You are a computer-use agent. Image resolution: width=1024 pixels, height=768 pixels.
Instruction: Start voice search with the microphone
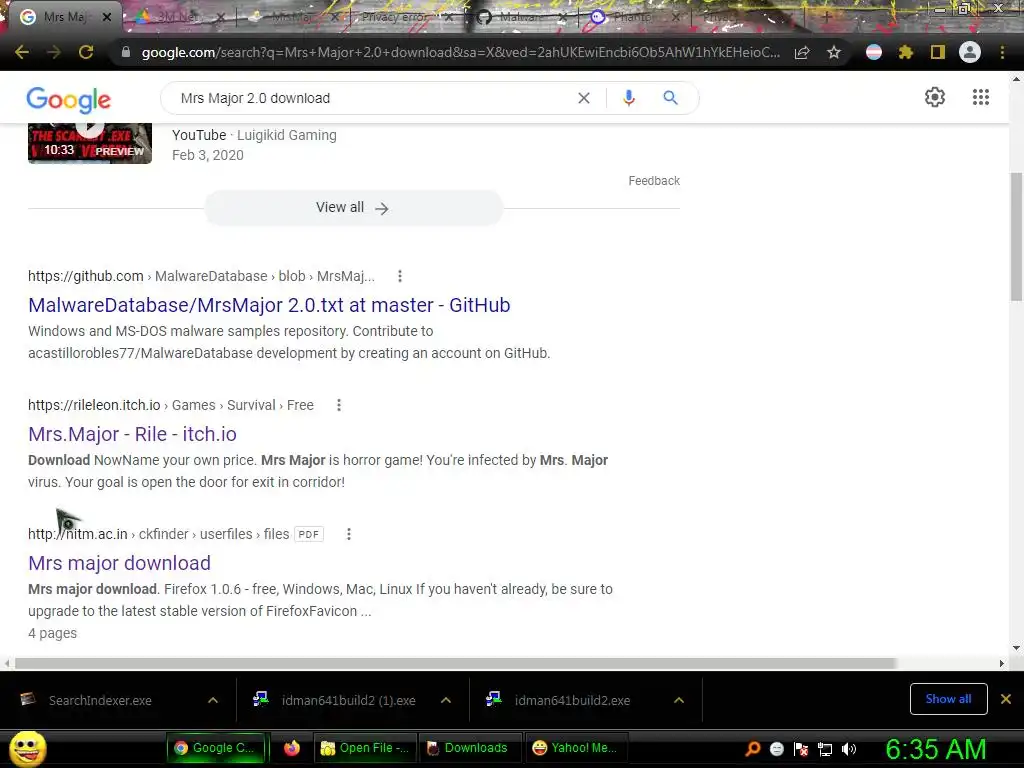point(629,98)
